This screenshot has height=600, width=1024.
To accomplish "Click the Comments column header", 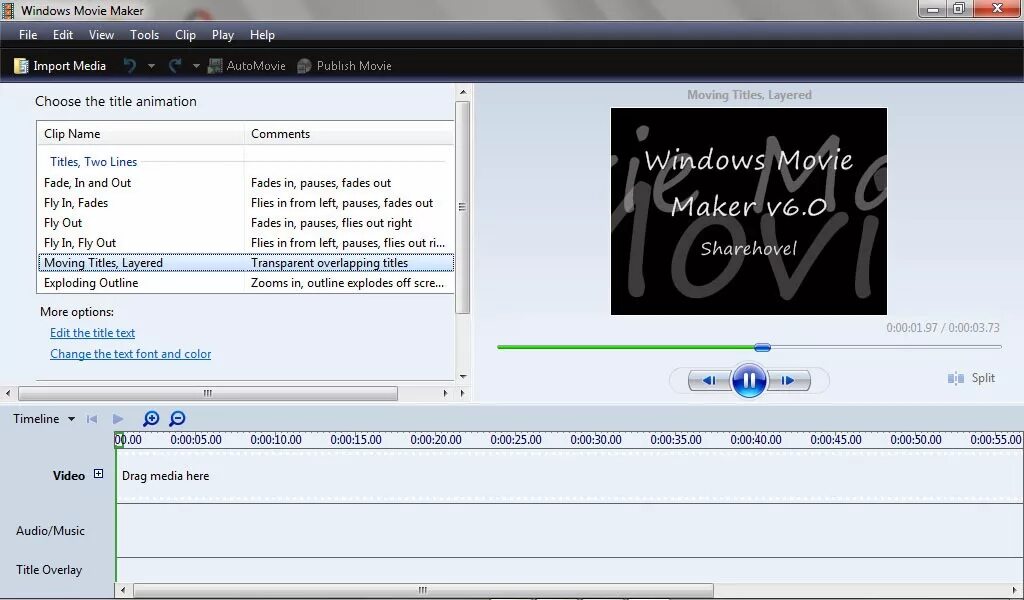I will pyautogui.click(x=349, y=134).
